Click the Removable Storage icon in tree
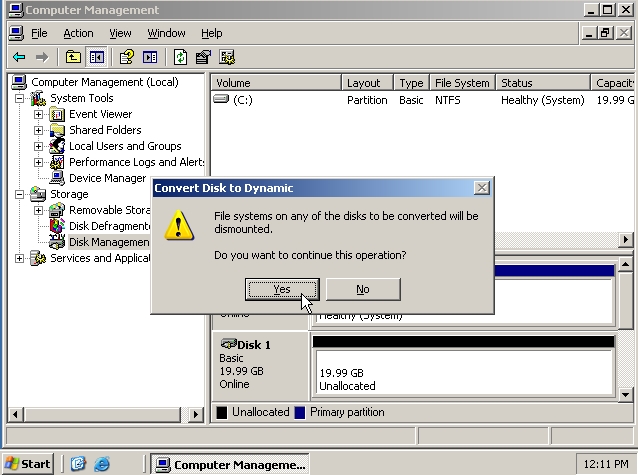Image resolution: width=638 pixels, height=475 pixels. (x=57, y=210)
